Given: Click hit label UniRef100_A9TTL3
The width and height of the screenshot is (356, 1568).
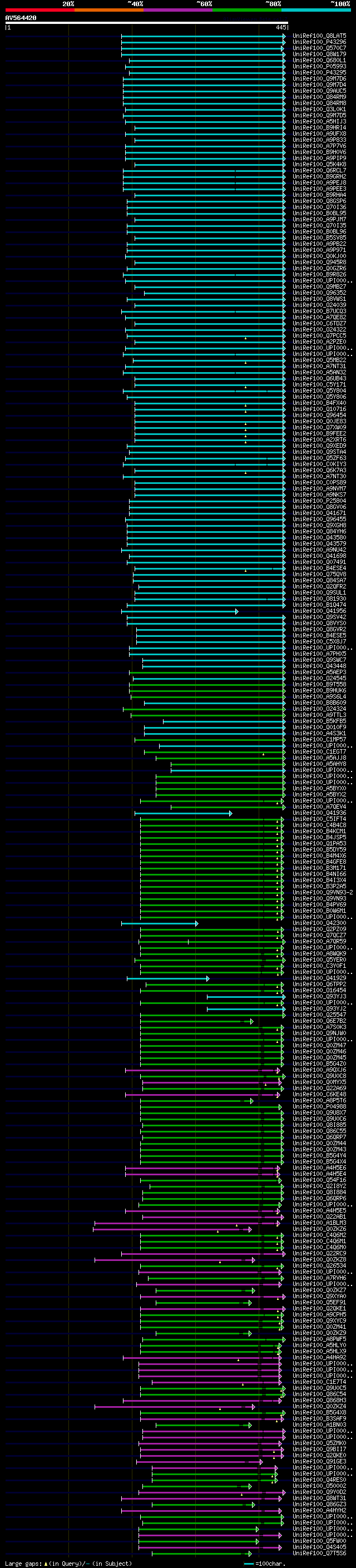Looking at the screenshot, I should click(x=319, y=715).
